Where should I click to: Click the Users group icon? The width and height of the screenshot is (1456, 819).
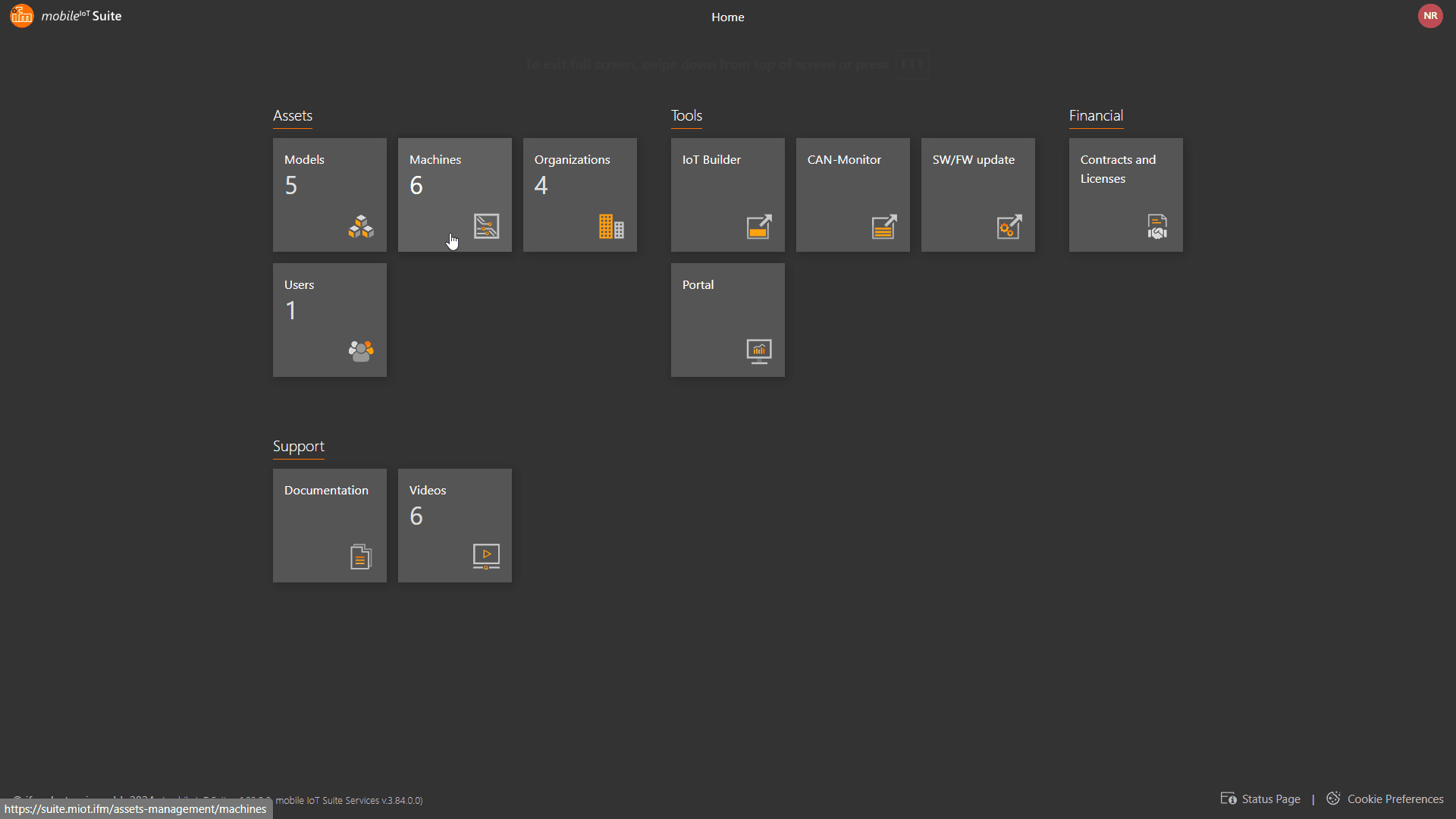pos(361,350)
